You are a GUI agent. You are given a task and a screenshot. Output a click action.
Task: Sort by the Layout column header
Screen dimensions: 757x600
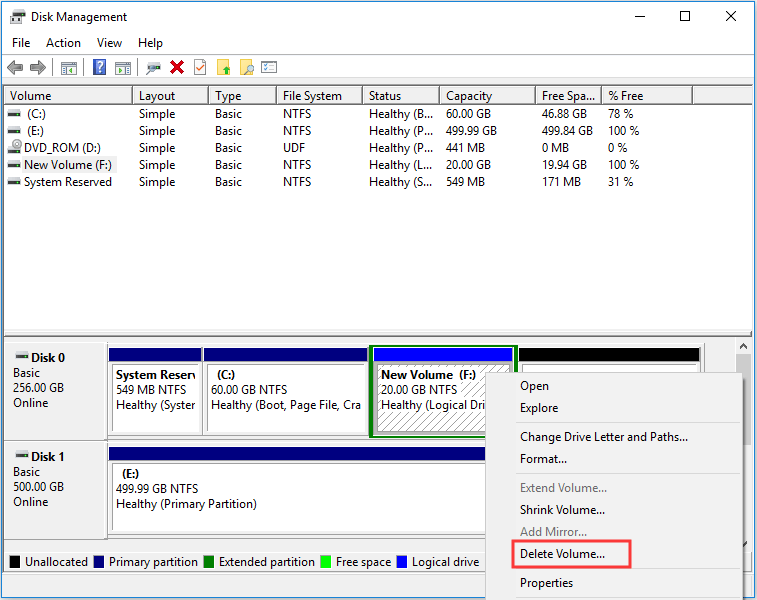tap(170, 96)
